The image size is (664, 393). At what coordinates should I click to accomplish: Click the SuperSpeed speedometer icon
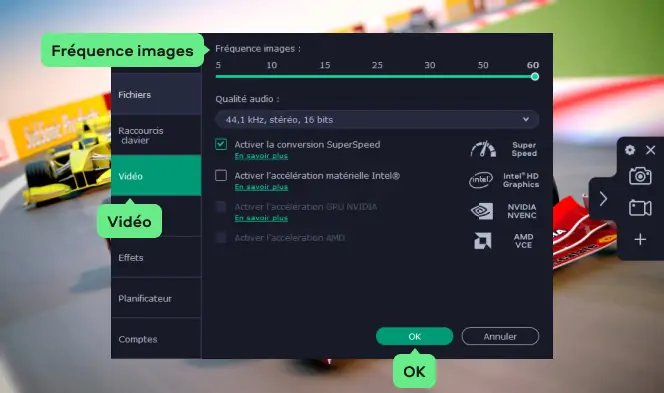(x=483, y=149)
